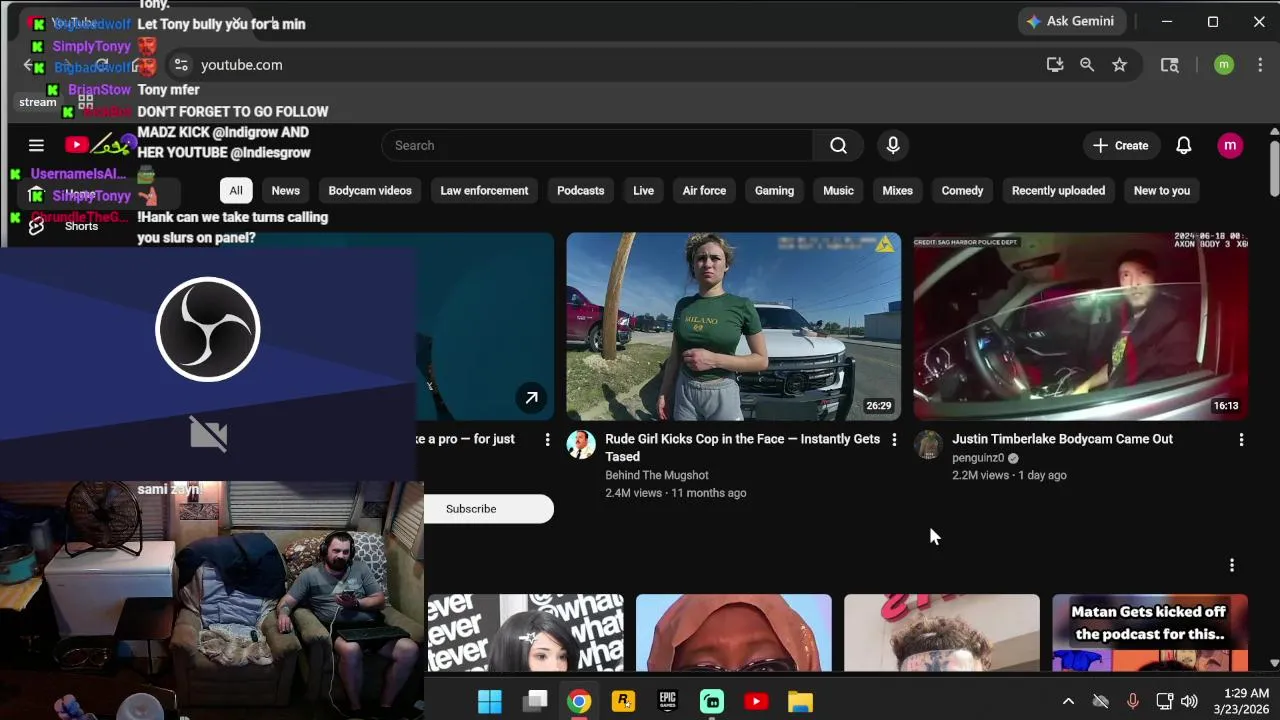Open the penguinz0 channel avatar

point(928,445)
